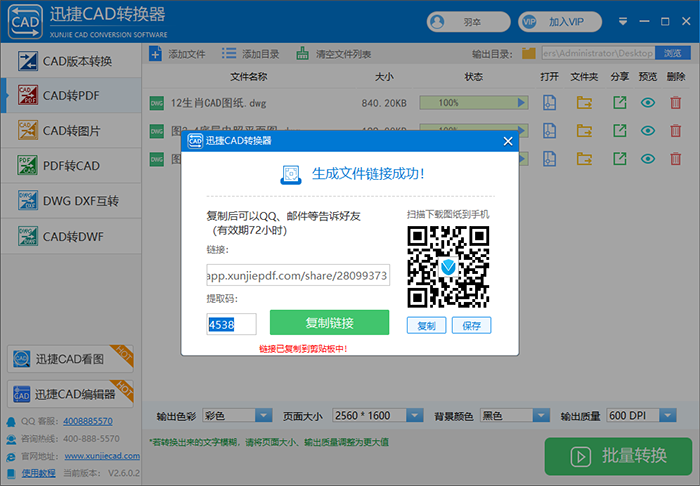Toggle preview eye in the third row
The height and width of the screenshot is (486, 700).
point(648,159)
